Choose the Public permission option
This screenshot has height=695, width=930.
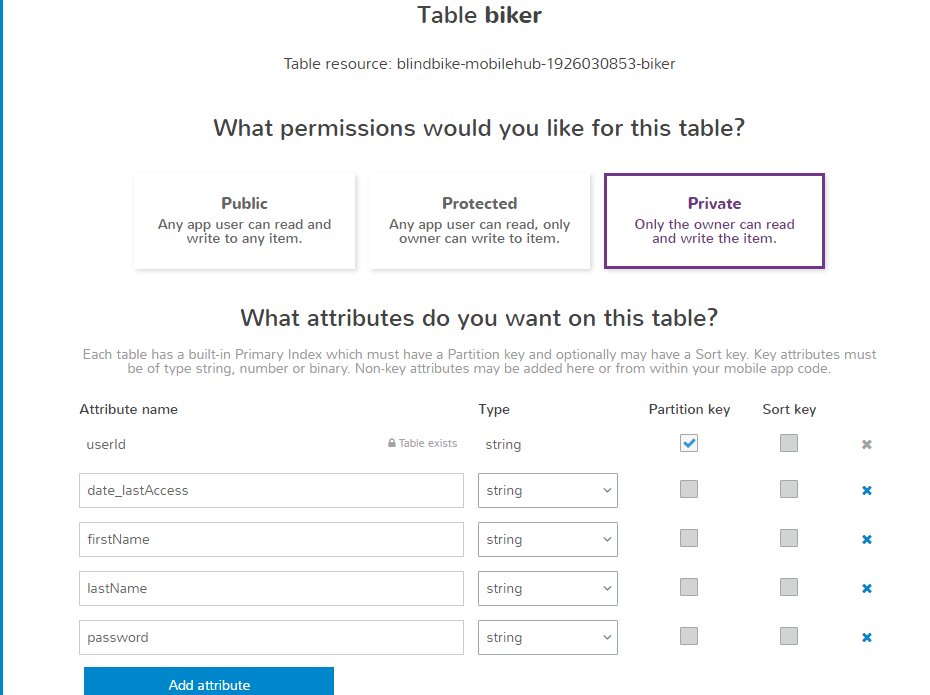[x=245, y=221]
